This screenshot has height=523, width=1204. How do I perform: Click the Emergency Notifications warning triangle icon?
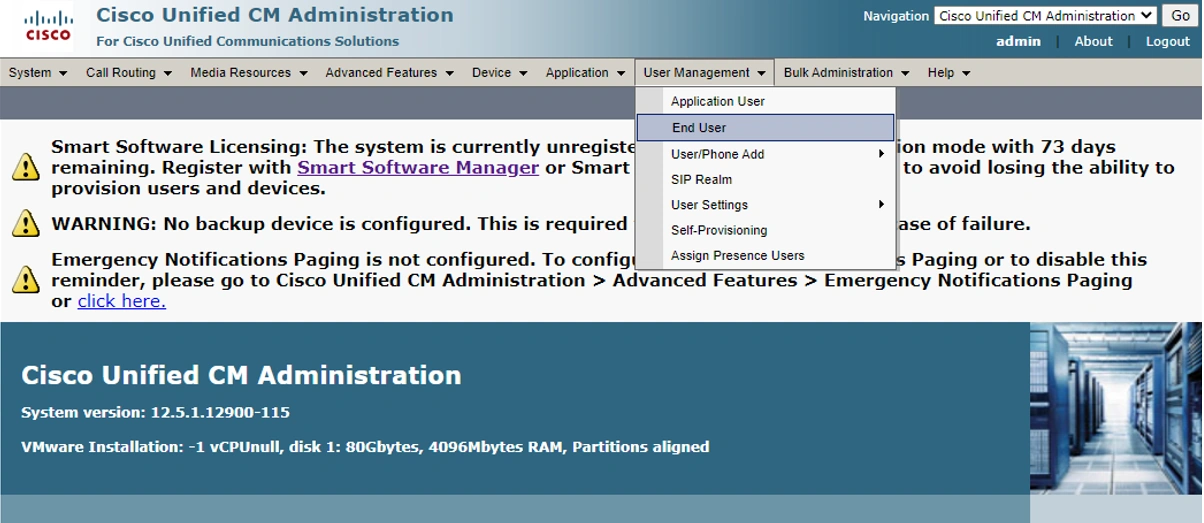26,279
